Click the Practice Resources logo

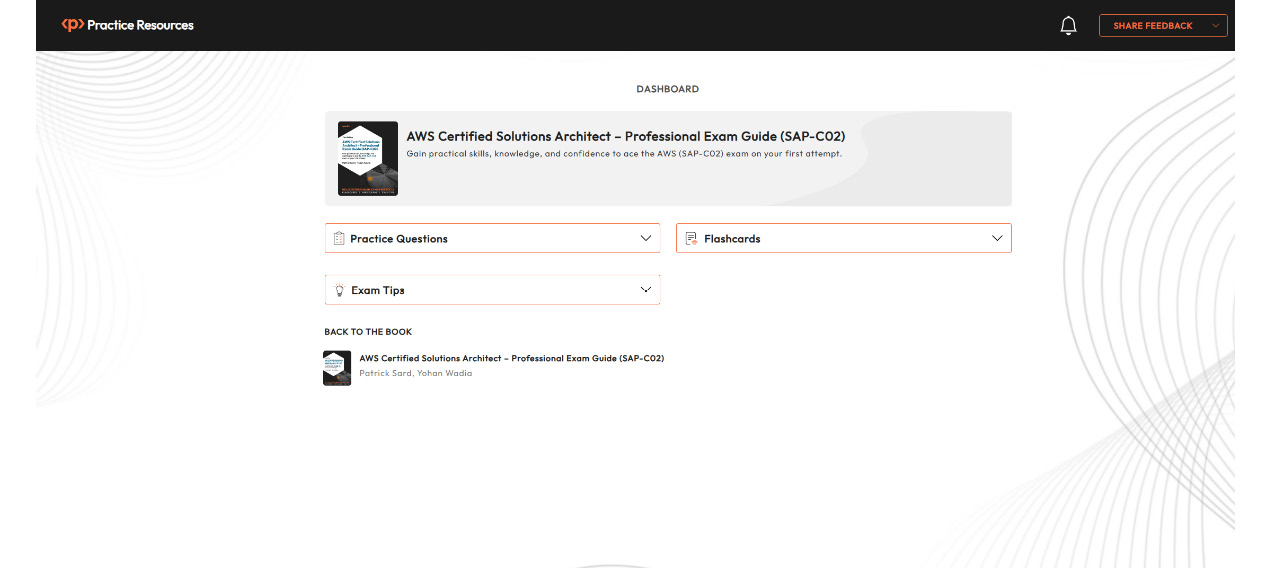[127, 25]
